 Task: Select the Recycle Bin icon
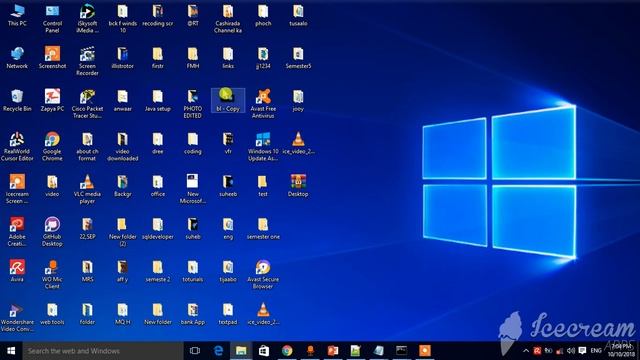tap(17, 100)
